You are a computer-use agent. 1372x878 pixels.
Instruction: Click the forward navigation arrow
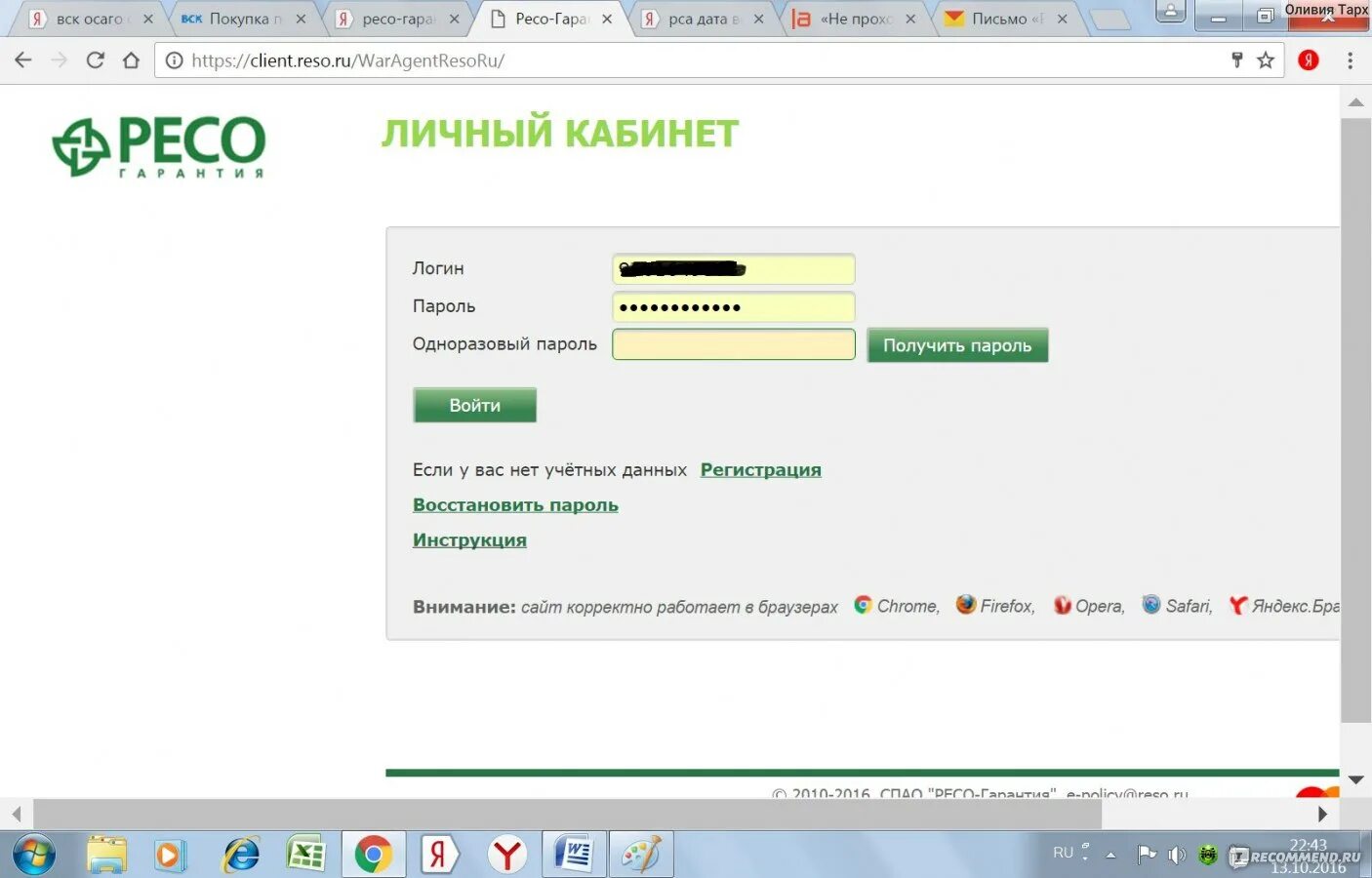60,60
